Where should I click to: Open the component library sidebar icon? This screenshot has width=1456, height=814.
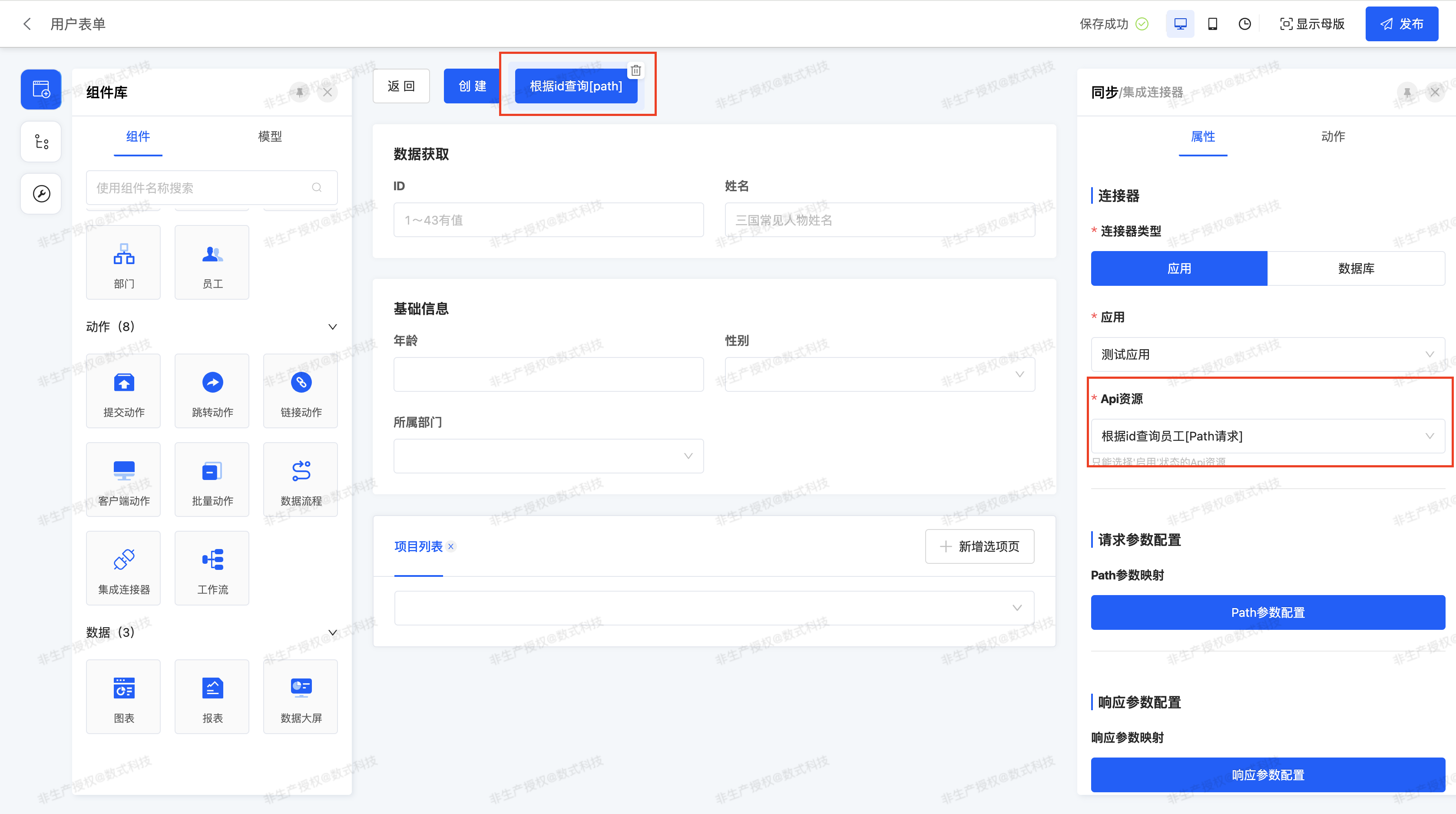41,89
